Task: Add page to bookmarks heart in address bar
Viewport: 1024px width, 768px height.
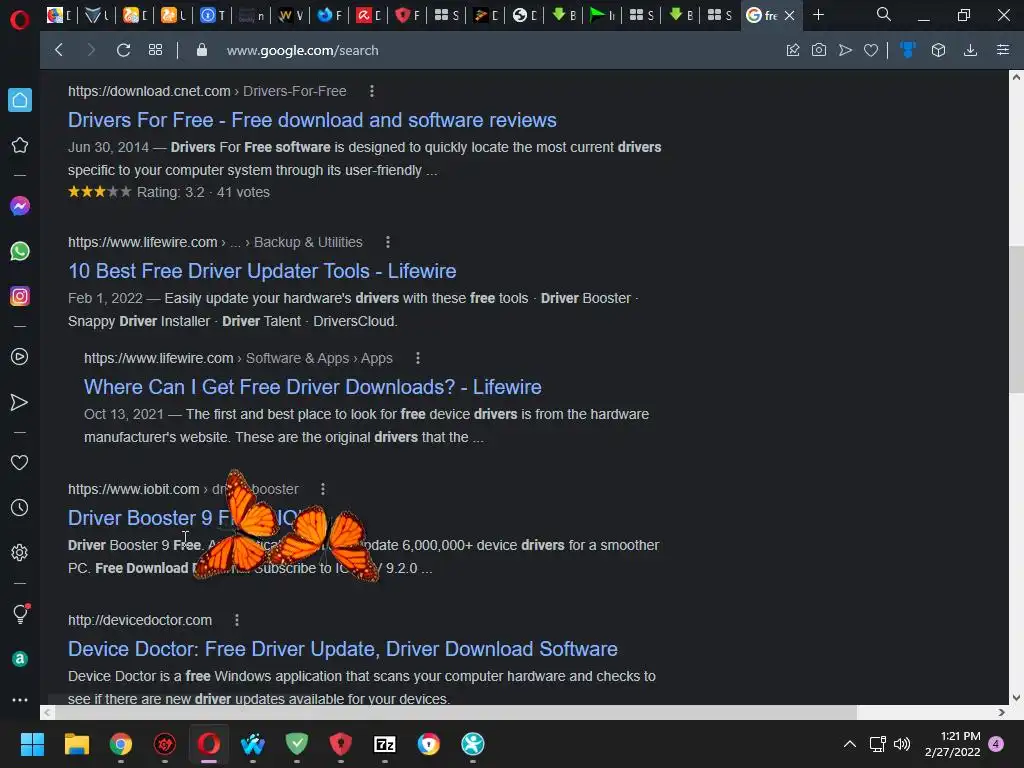Action: click(871, 50)
